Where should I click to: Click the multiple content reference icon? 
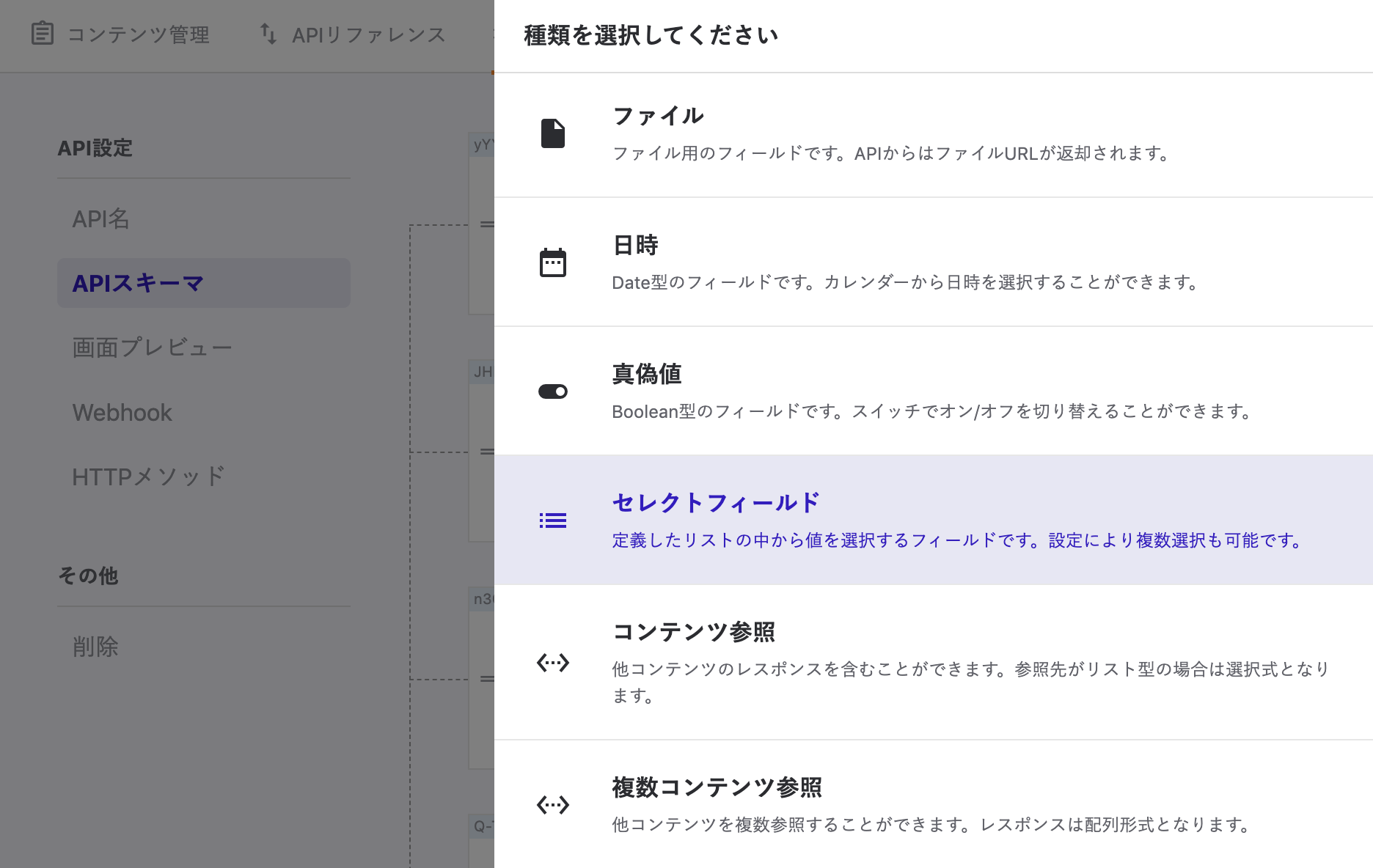pos(552,805)
